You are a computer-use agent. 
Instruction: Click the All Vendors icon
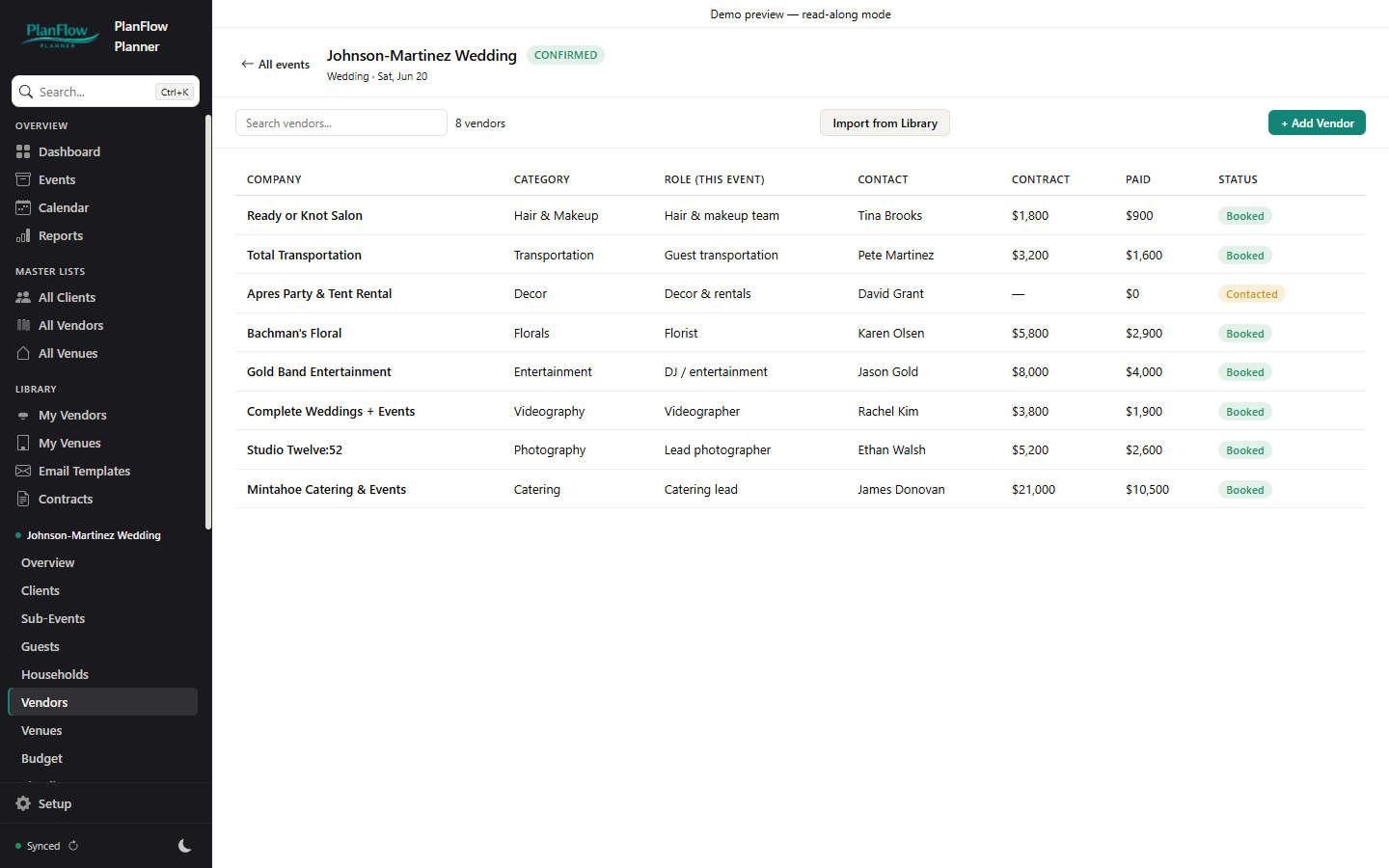point(23,325)
